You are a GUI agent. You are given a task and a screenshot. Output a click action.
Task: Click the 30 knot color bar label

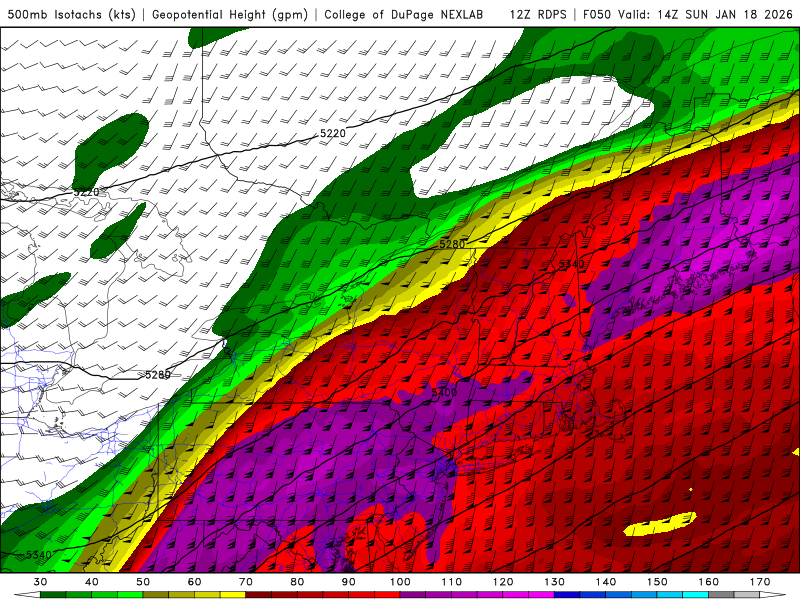[40, 582]
